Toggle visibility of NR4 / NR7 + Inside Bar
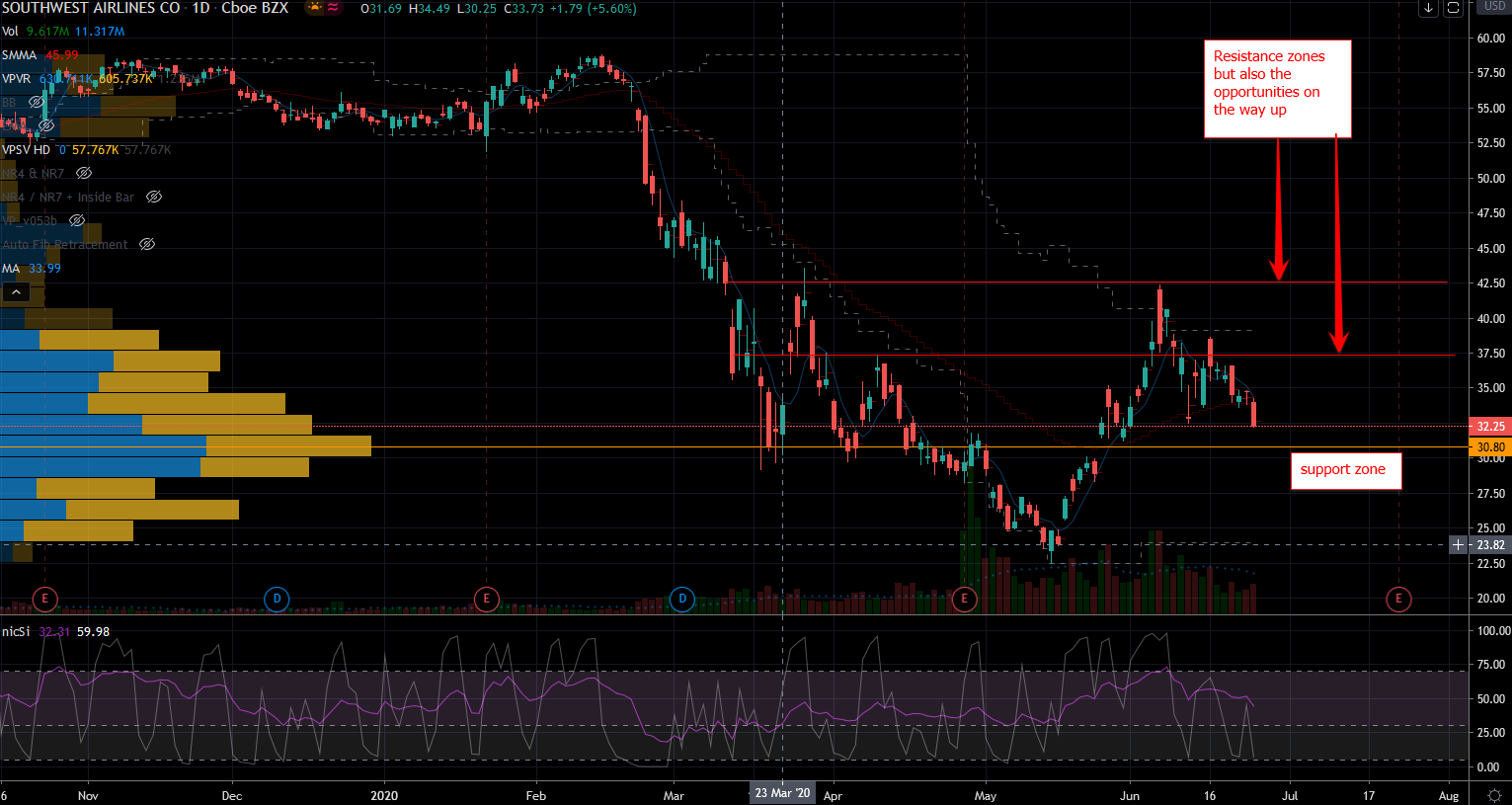 tap(154, 198)
